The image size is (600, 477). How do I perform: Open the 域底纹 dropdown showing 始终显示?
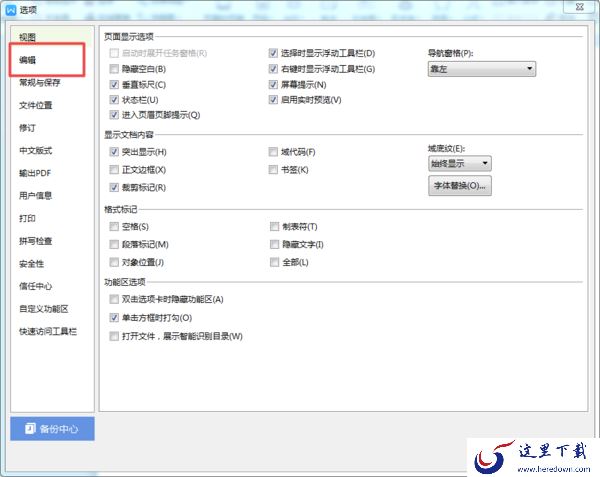[460, 164]
